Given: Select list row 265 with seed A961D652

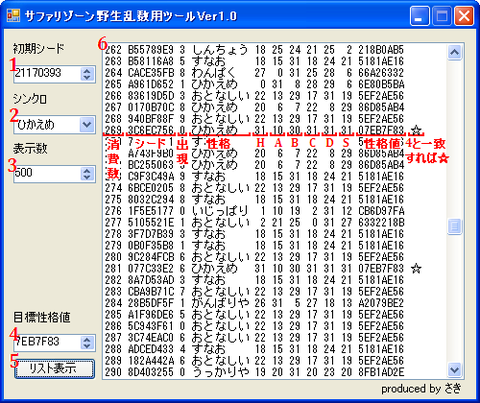Looking at the screenshot, I should [254, 84].
